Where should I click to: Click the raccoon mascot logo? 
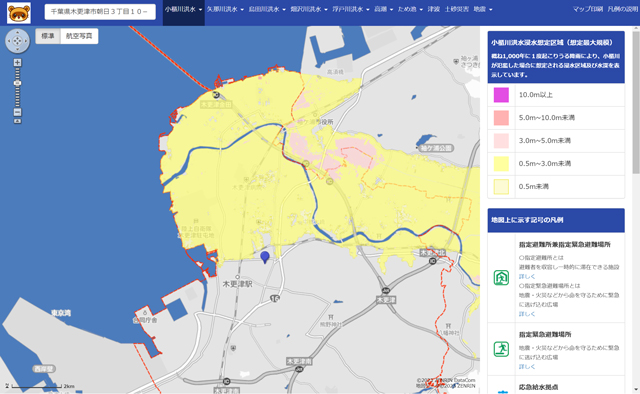[19, 13]
